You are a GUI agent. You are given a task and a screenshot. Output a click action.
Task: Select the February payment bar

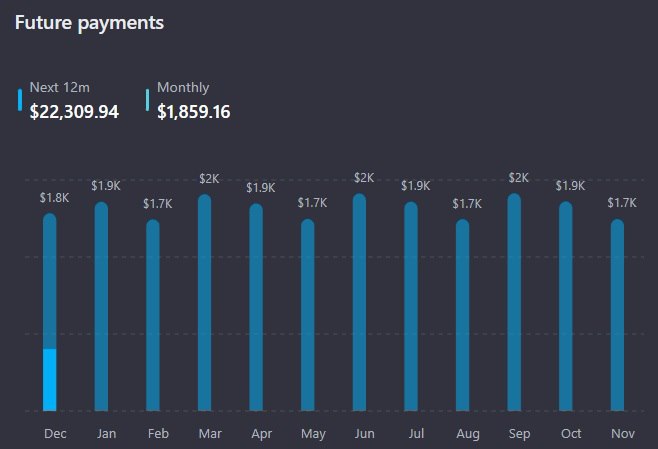(153, 315)
